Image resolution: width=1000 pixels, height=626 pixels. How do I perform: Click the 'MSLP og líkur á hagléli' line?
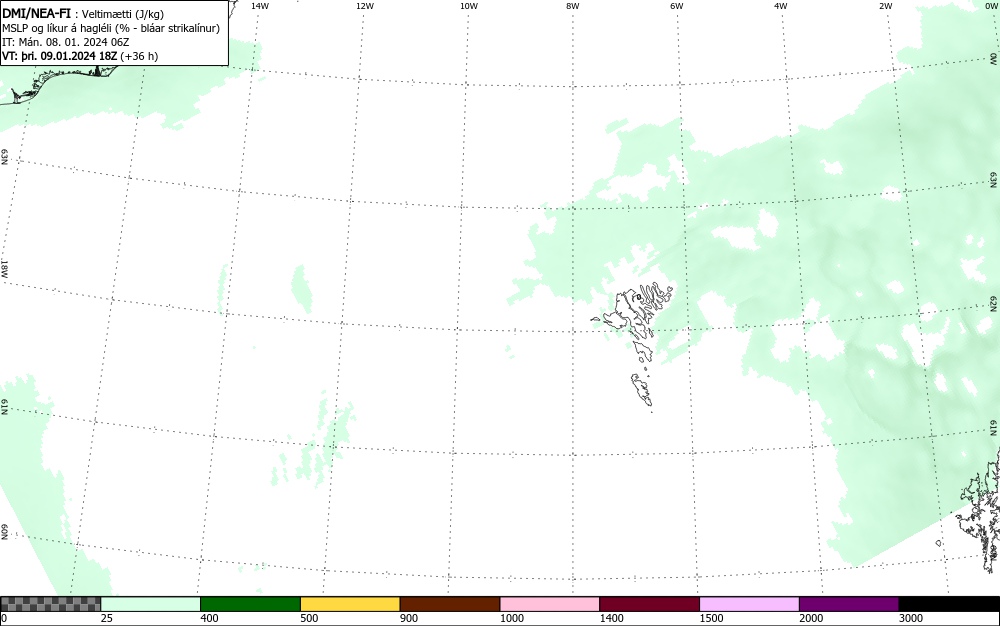[x=111, y=28]
